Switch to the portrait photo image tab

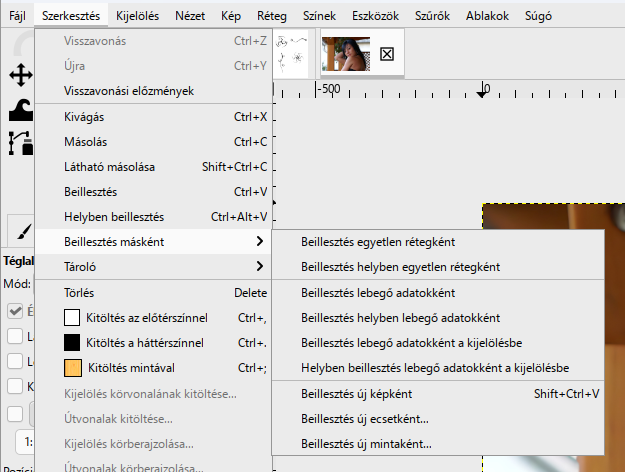point(346,54)
